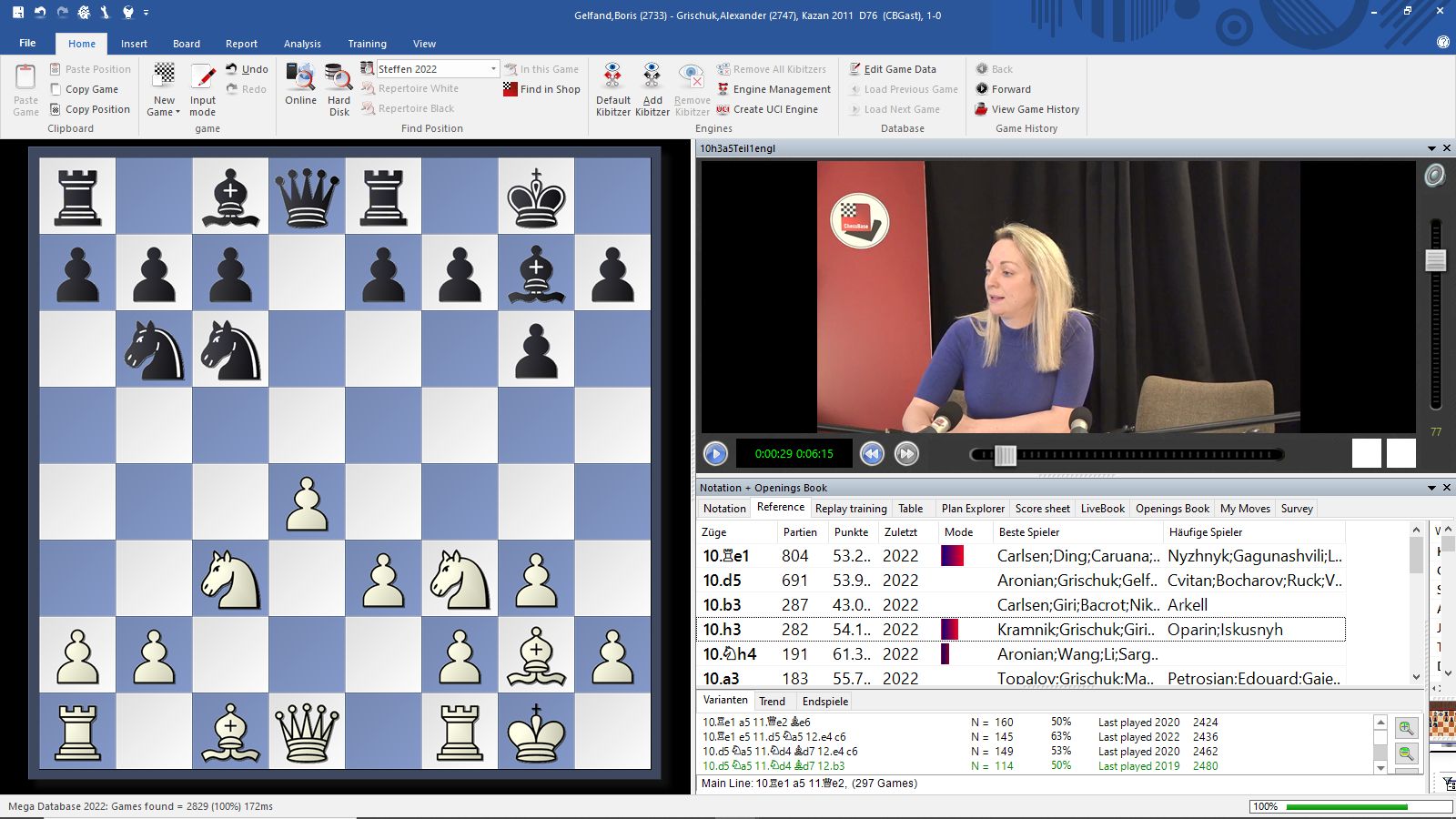Open the Notation panel options dropdown arrow

[1431, 488]
